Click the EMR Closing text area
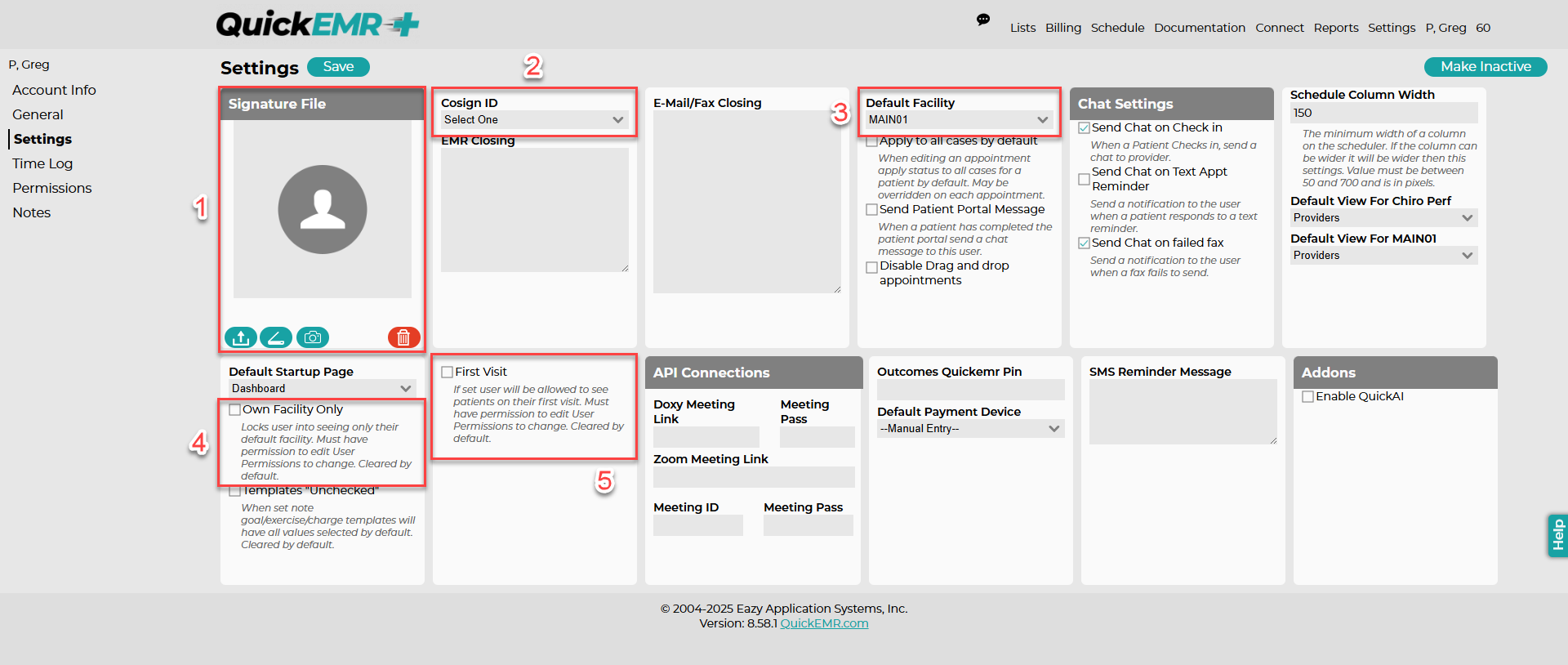The image size is (1568, 665). (x=535, y=209)
